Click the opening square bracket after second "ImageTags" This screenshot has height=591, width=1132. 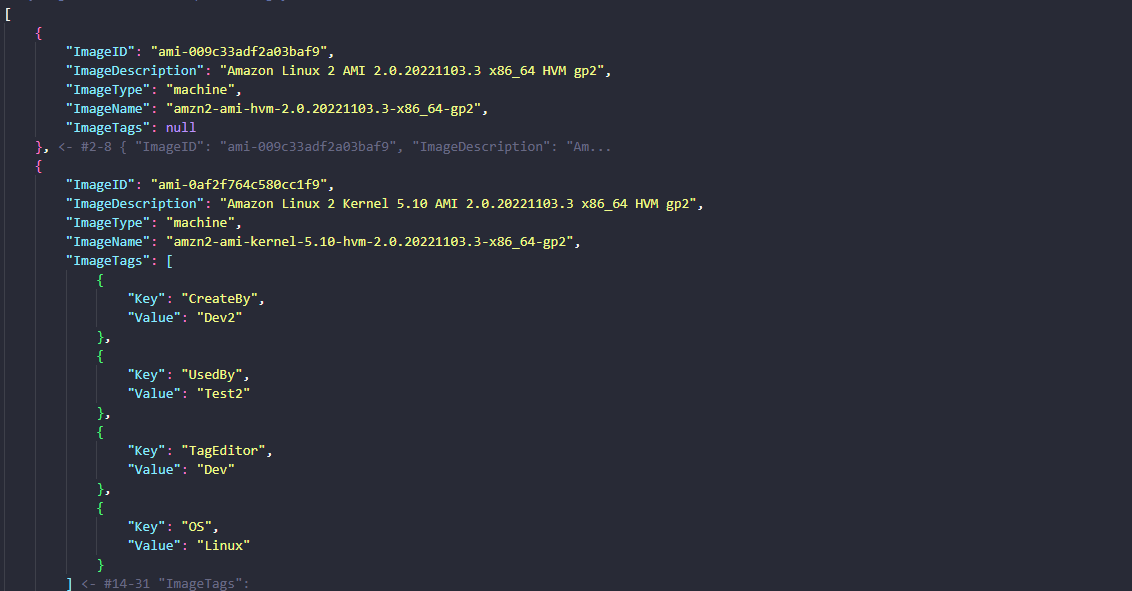coord(169,261)
